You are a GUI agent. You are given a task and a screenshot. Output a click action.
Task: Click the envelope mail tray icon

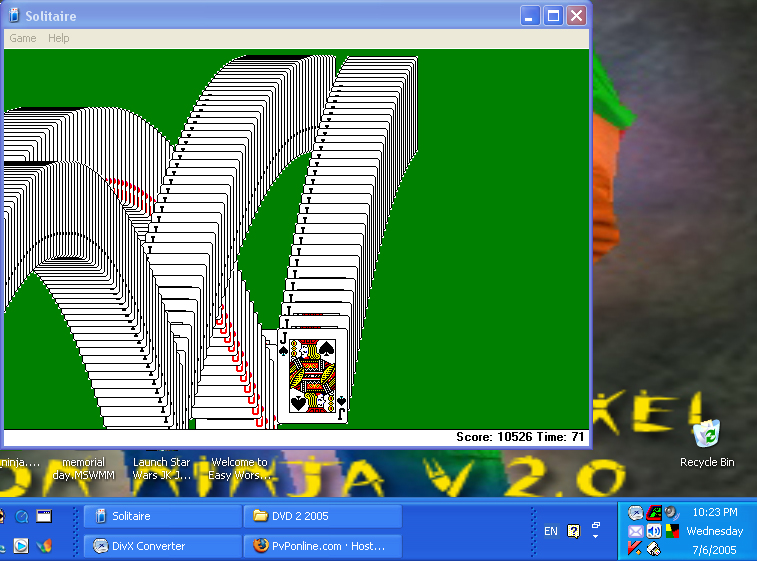[x=635, y=531]
